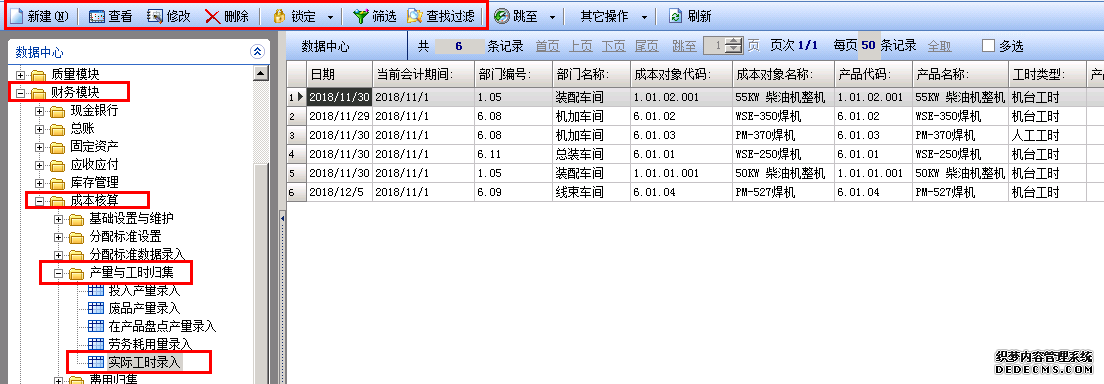Viewport: 1104px width, 384px height.
Task: Go to 尾页 last page
Action: tap(647, 46)
